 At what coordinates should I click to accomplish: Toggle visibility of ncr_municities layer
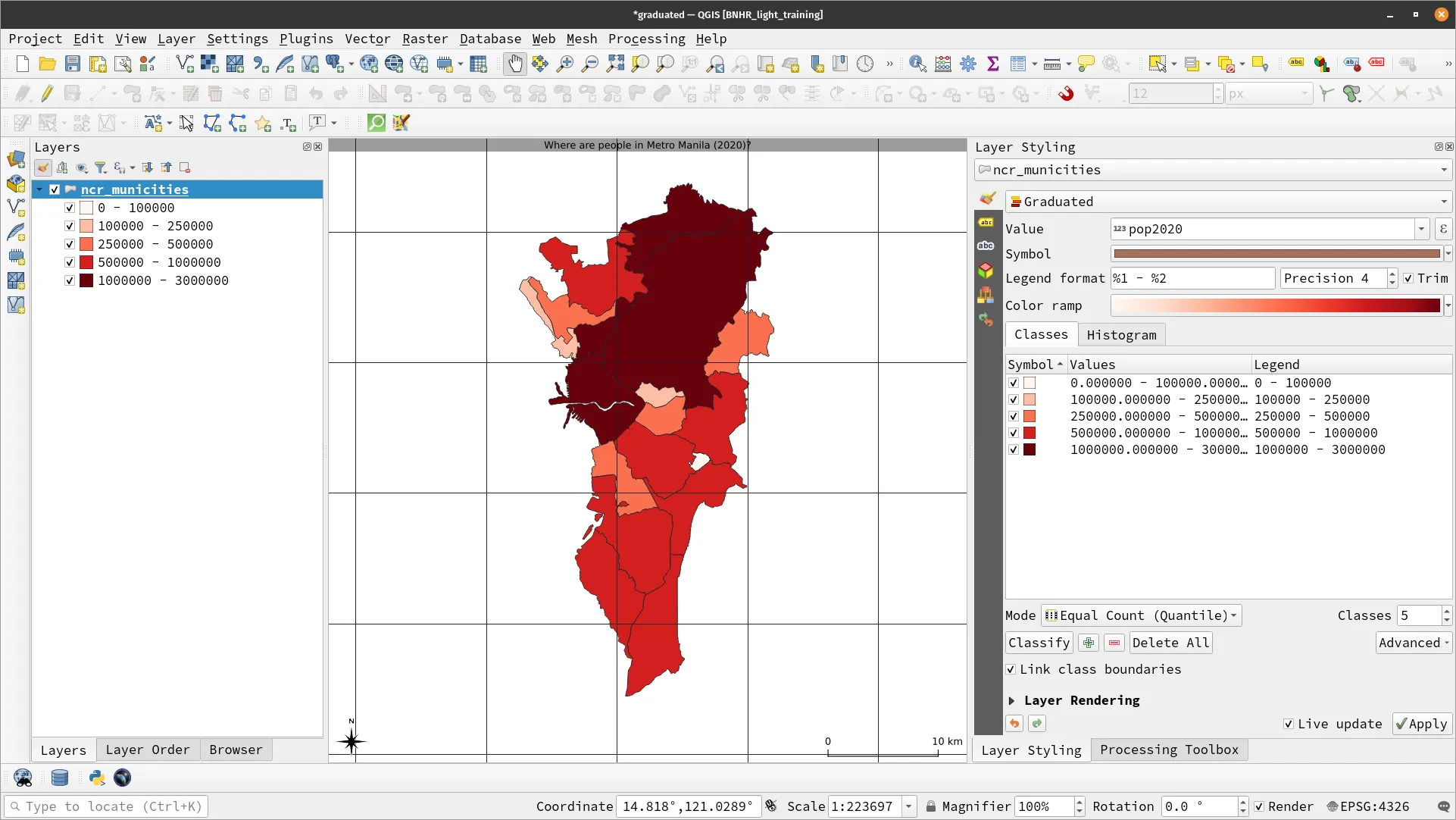pos(55,189)
